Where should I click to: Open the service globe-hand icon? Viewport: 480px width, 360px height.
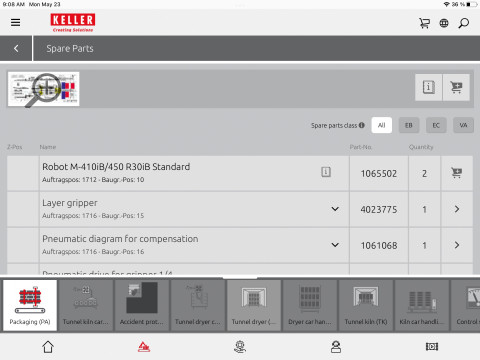(x=240, y=347)
